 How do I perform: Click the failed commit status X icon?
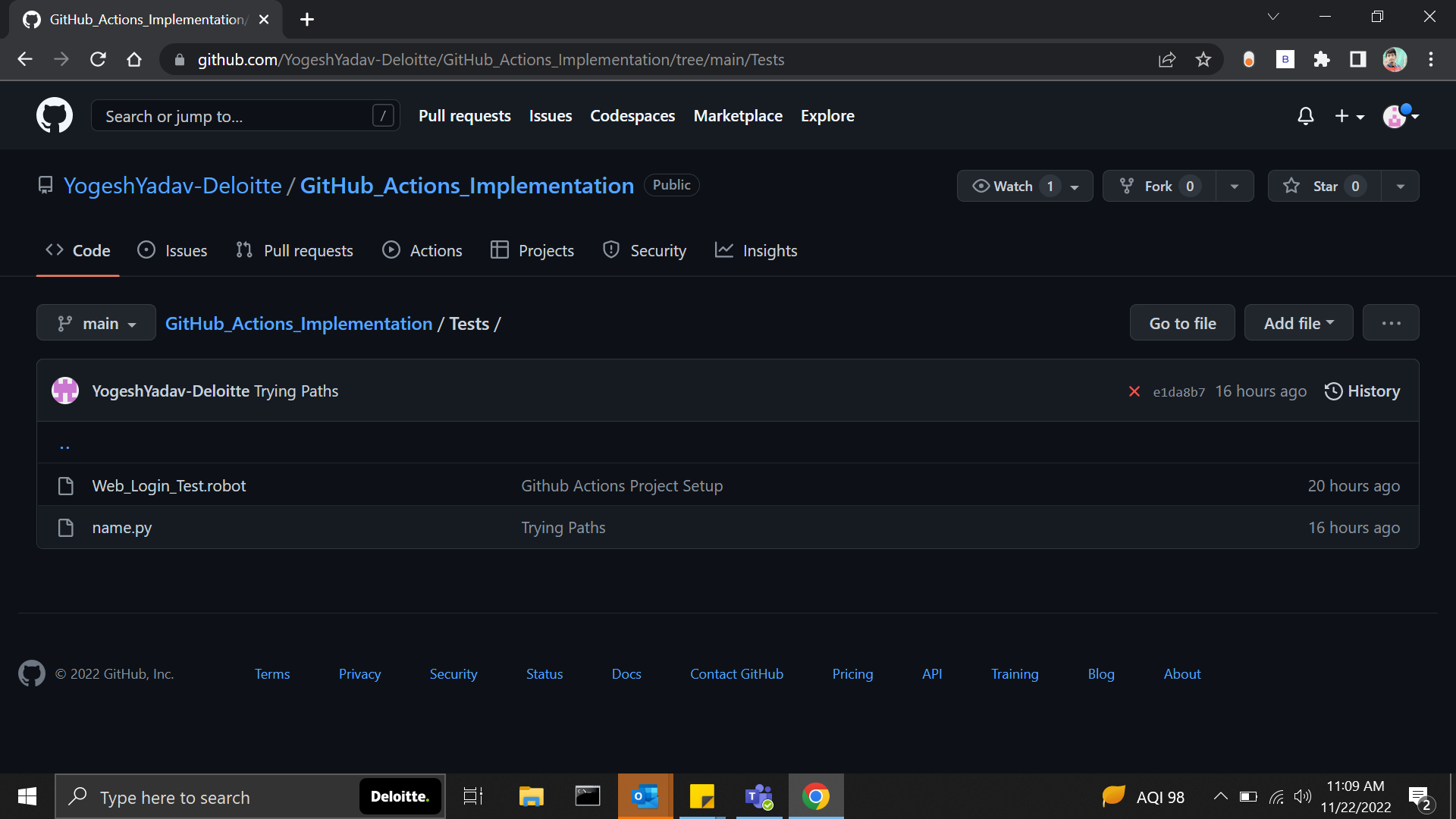tap(1134, 391)
